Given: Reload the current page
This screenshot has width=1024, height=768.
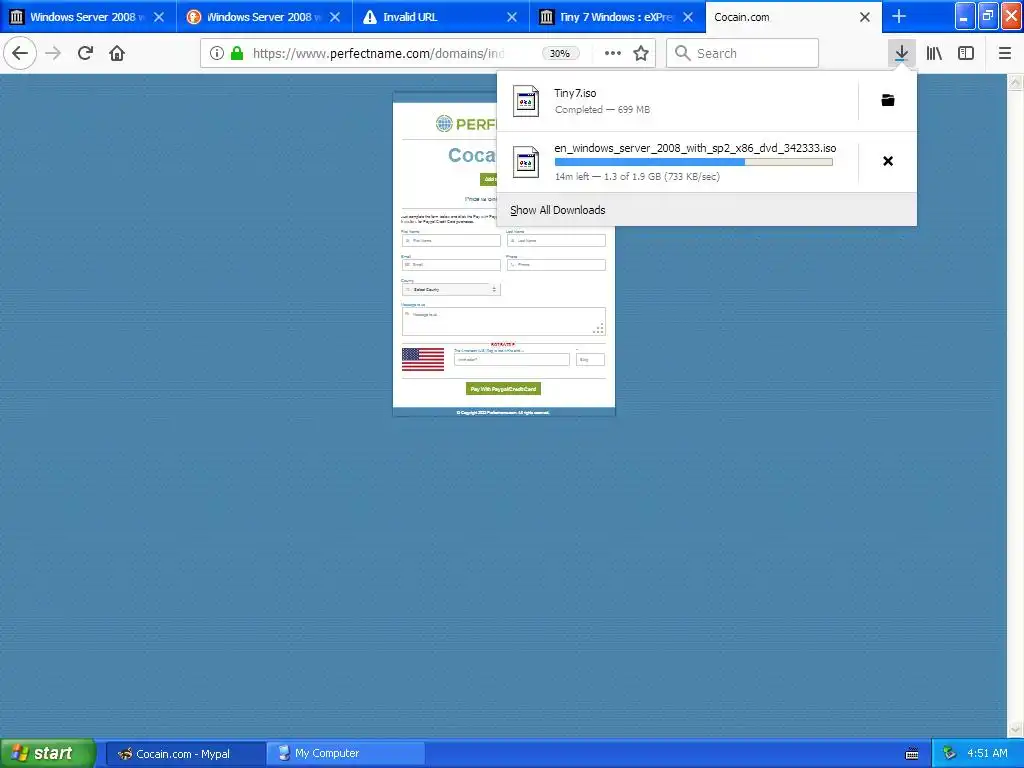Looking at the screenshot, I should coord(85,53).
